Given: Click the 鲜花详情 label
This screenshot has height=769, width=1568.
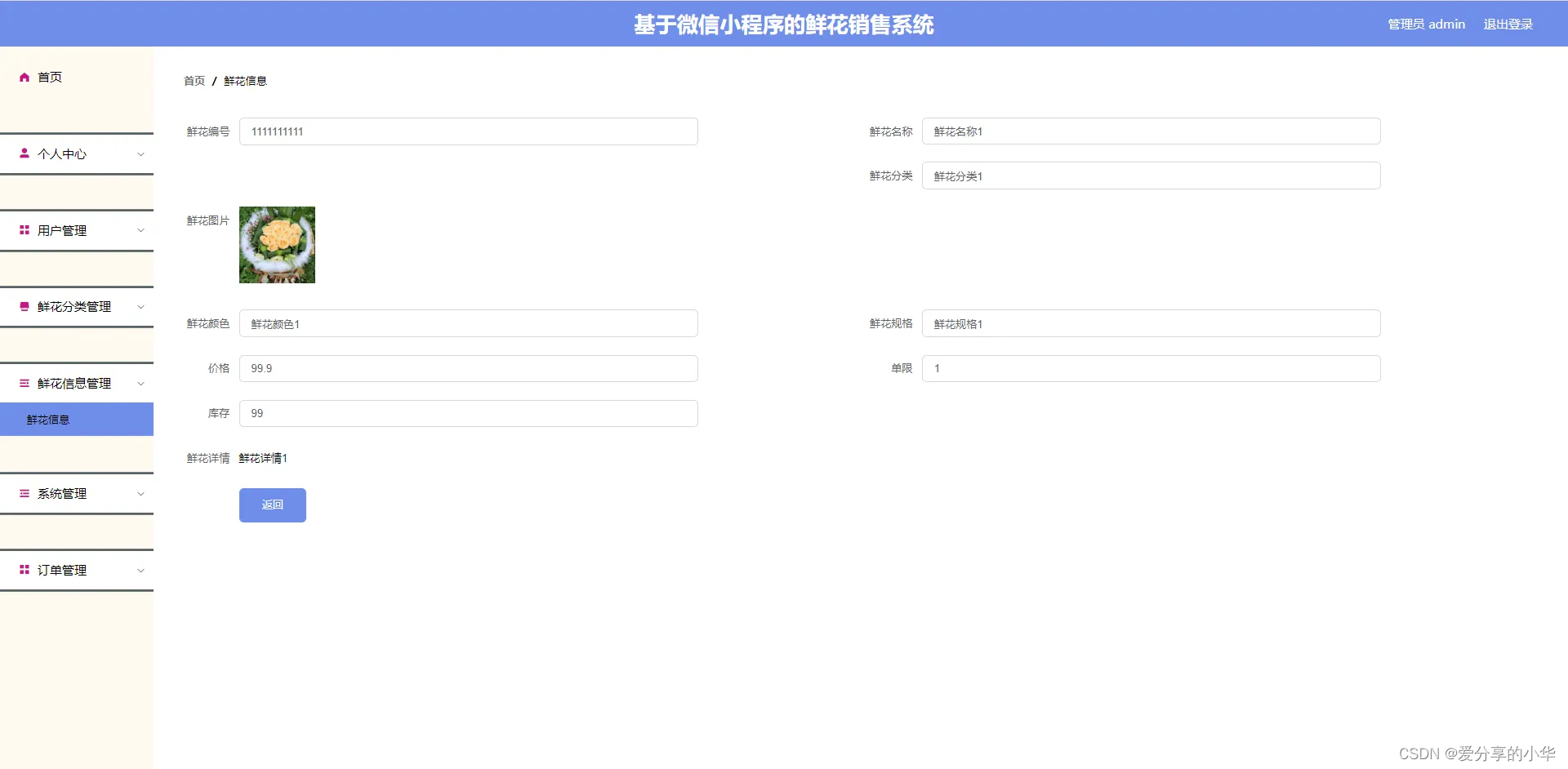Looking at the screenshot, I should pyautogui.click(x=208, y=458).
